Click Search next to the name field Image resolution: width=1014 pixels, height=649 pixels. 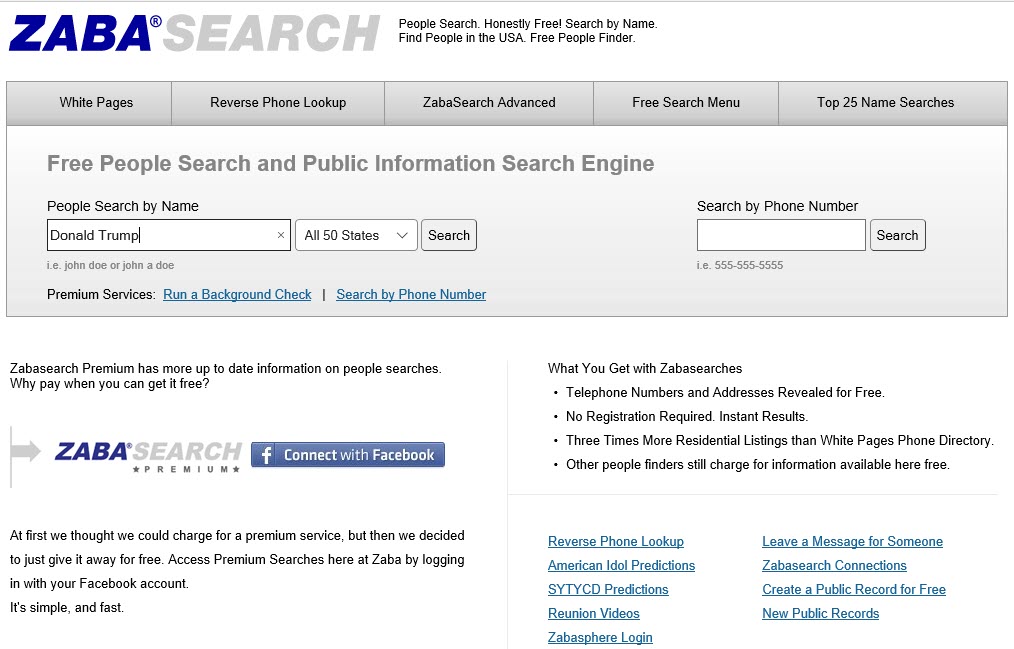(x=448, y=234)
